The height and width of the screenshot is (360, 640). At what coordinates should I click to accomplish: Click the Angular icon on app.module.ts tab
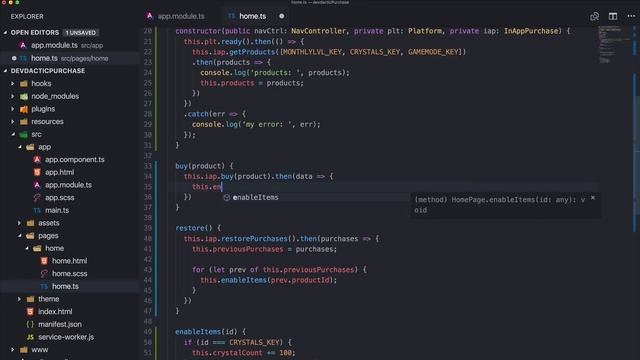pos(150,16)
